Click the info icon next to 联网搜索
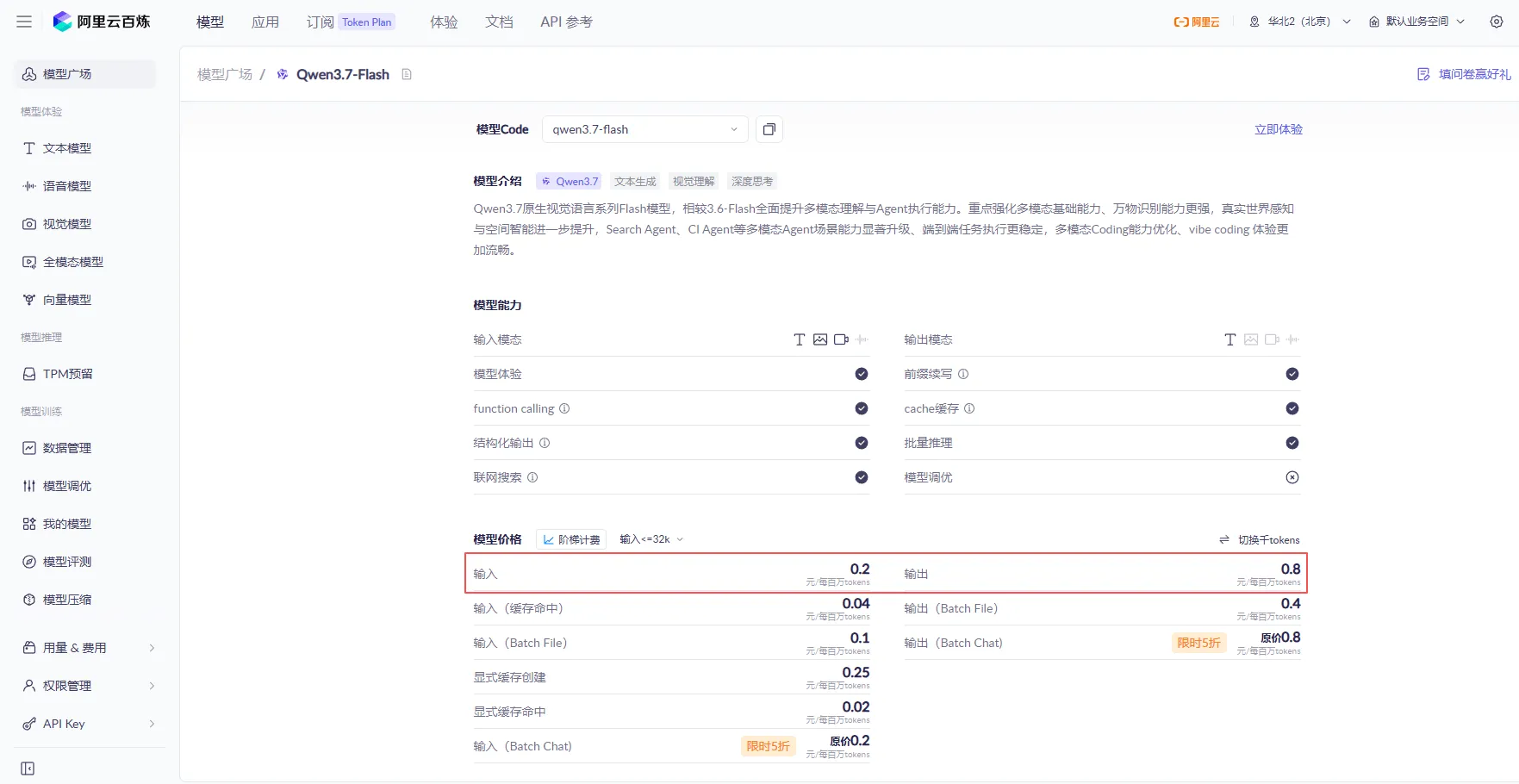1519x784 pixels. point(532,477)
